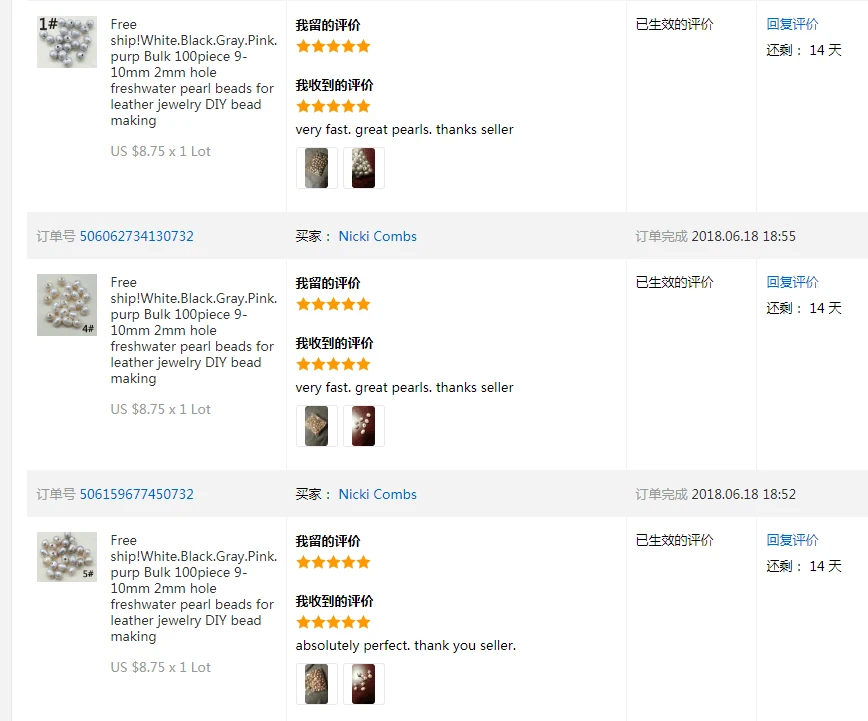View first review photo in the middle review
This screenshot has width=868, height=721.
point(317,426)
